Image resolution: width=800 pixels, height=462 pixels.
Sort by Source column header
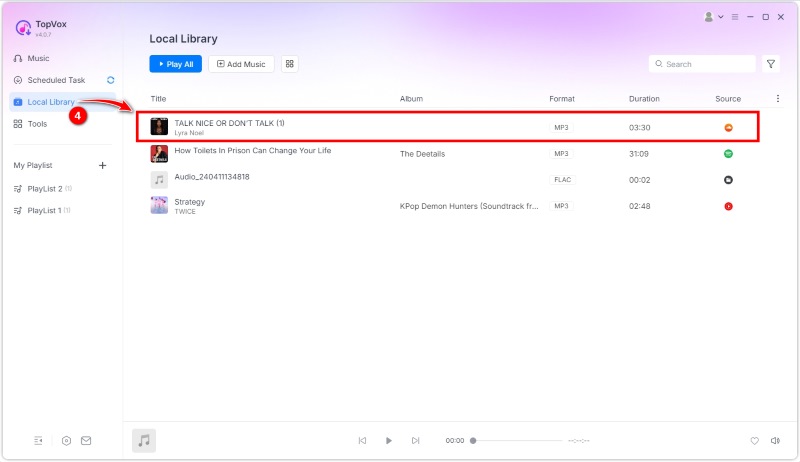click(x=728, y=99)
